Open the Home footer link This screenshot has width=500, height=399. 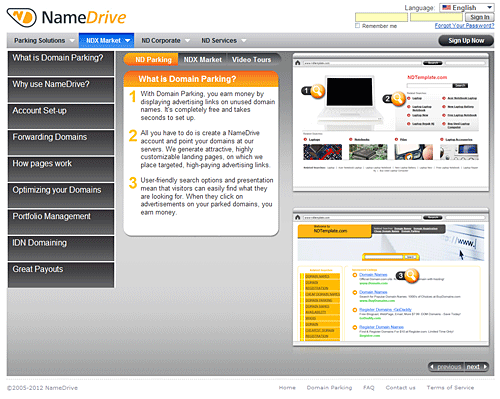pos(287,387)
